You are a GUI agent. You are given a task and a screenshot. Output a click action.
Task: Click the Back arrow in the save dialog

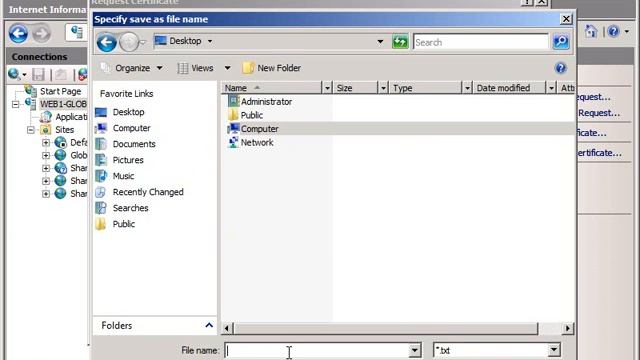tap(107, 42)
